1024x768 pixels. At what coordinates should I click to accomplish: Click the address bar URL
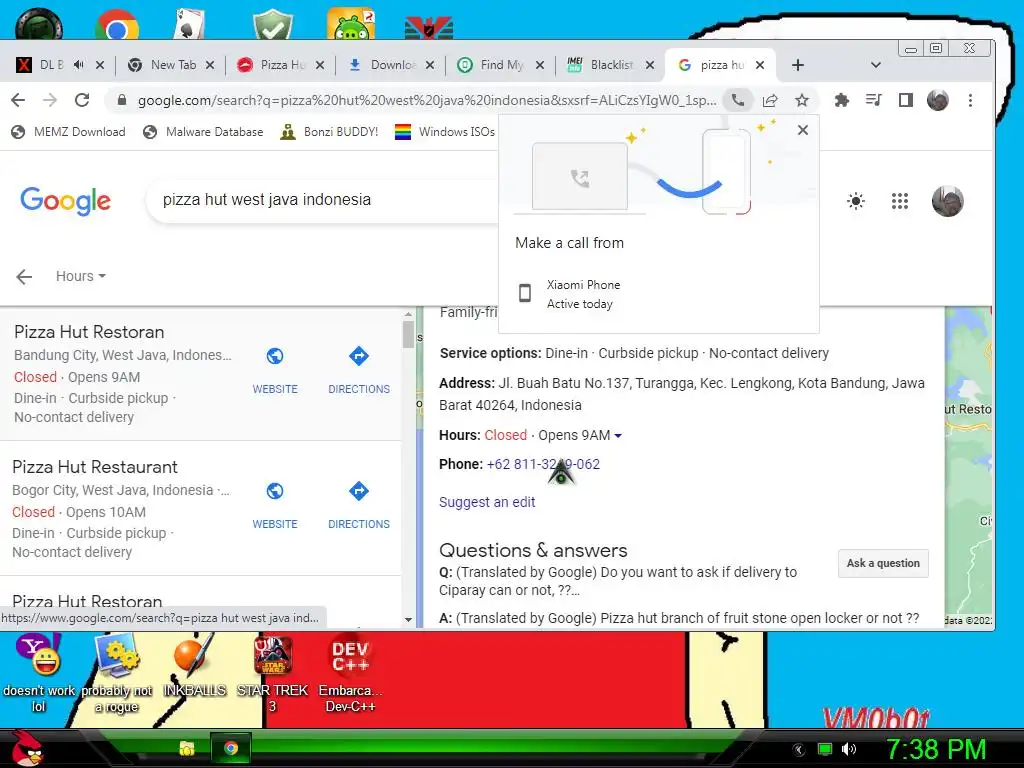pos(427,101)
